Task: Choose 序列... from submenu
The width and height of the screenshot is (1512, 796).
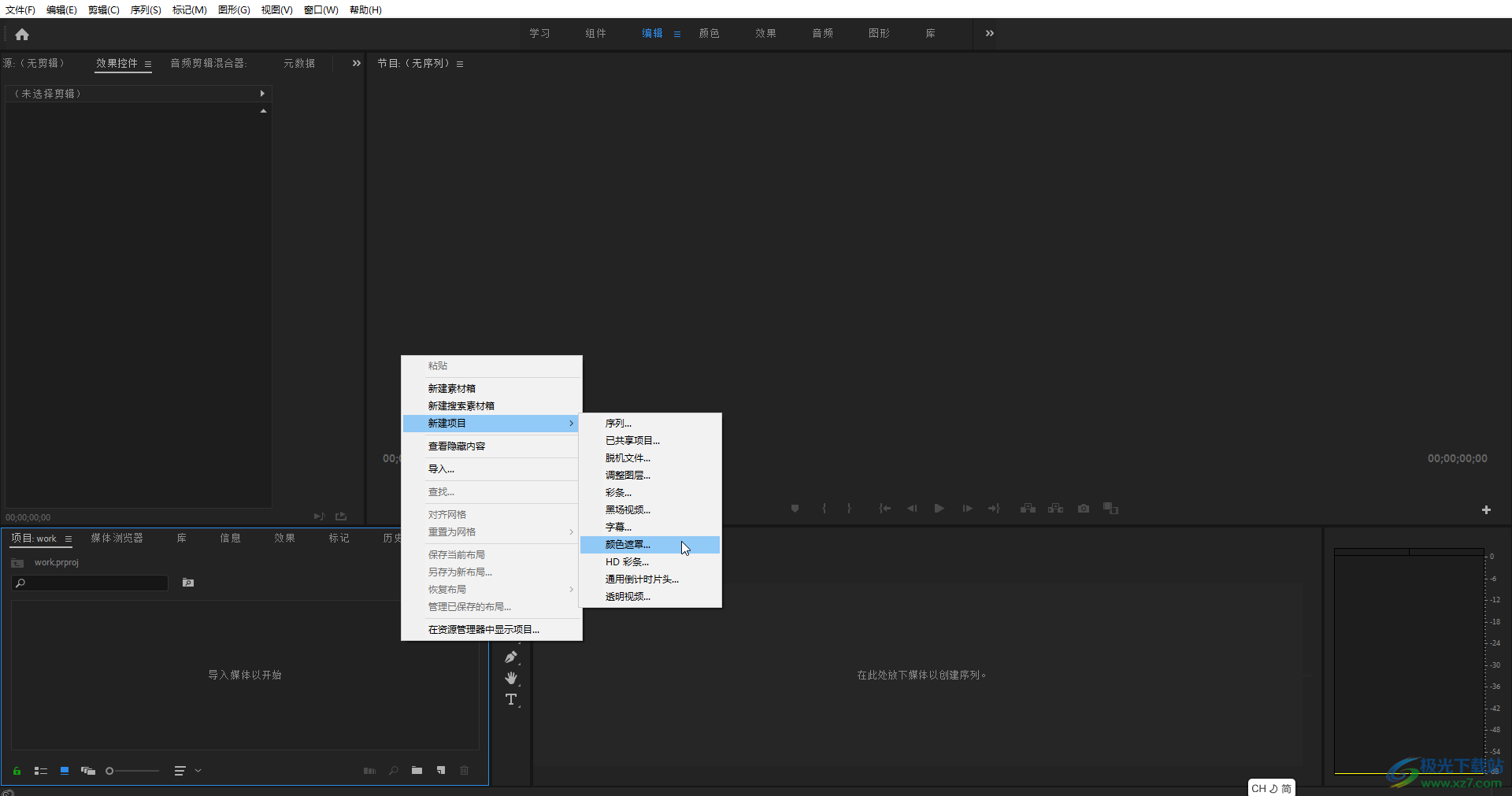Action: click(x=650, y=424)
